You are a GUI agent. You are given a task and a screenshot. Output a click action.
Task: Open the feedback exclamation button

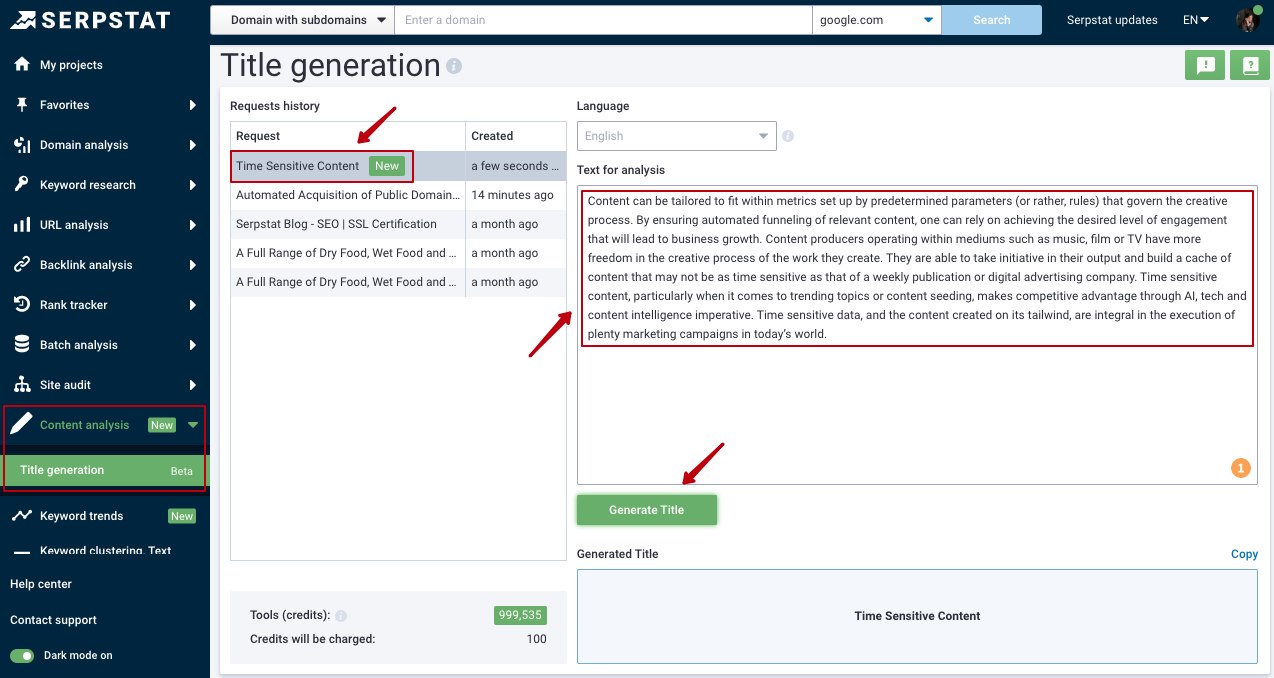coord(1205,65)
